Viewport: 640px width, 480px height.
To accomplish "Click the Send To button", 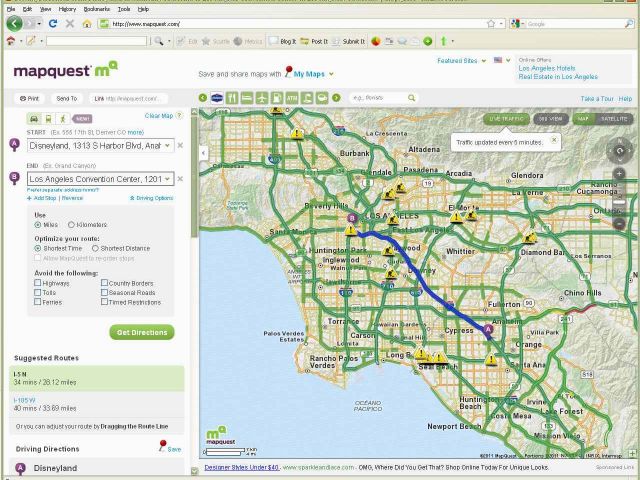I will click(x=67, y=98).
